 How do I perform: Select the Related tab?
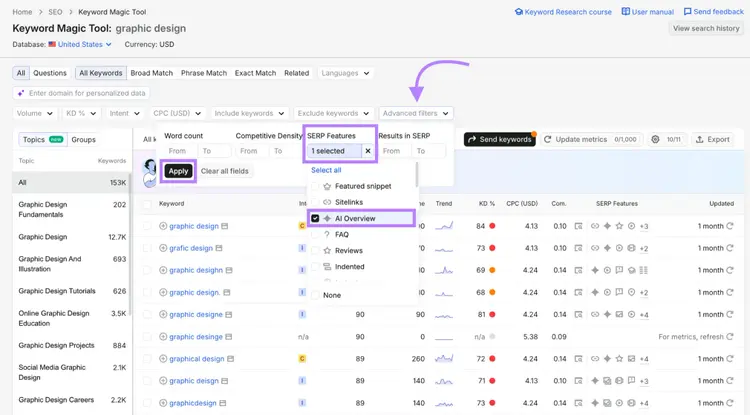pos(297,73)
